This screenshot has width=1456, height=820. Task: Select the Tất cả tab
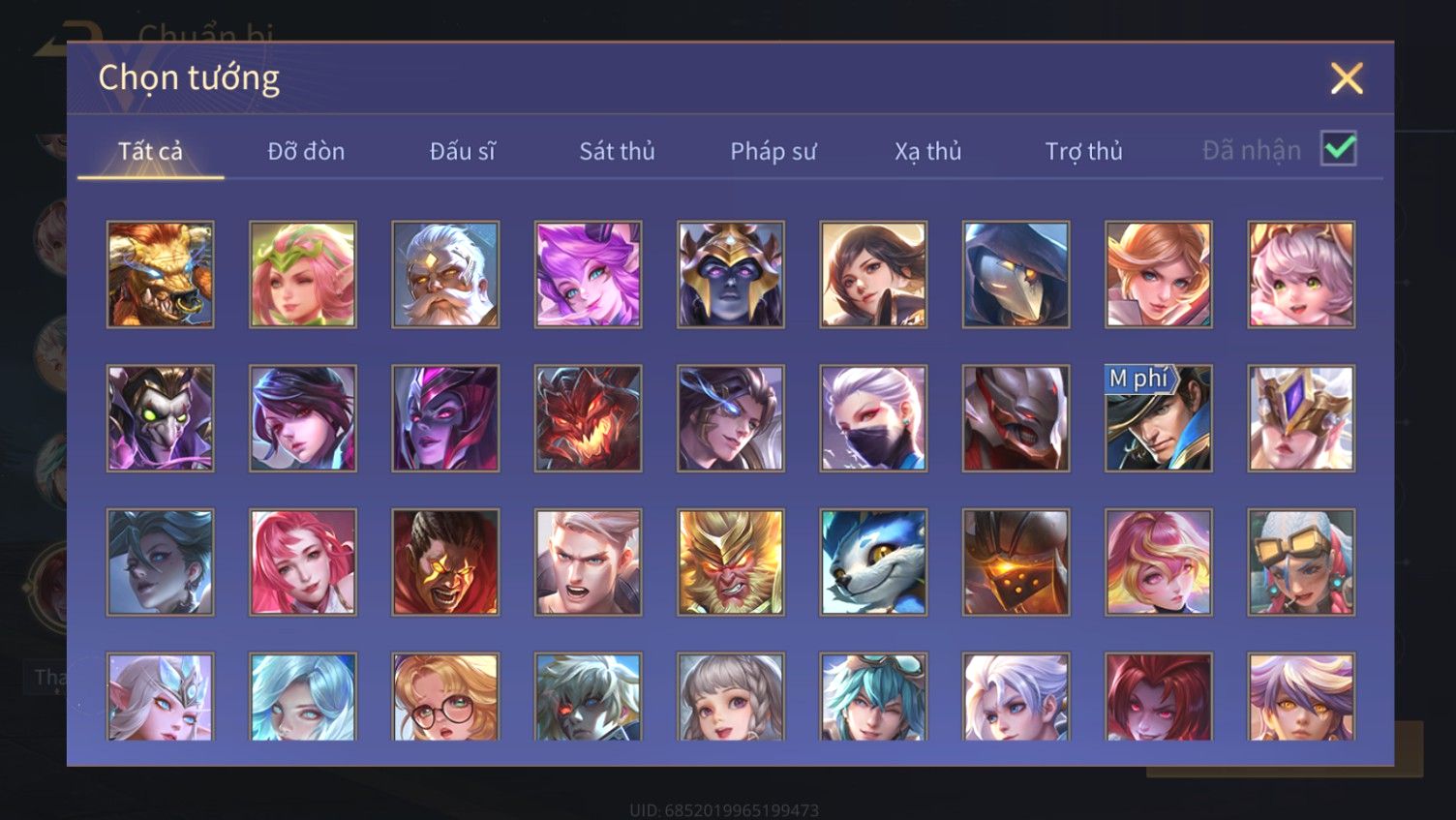coord(150,151)
